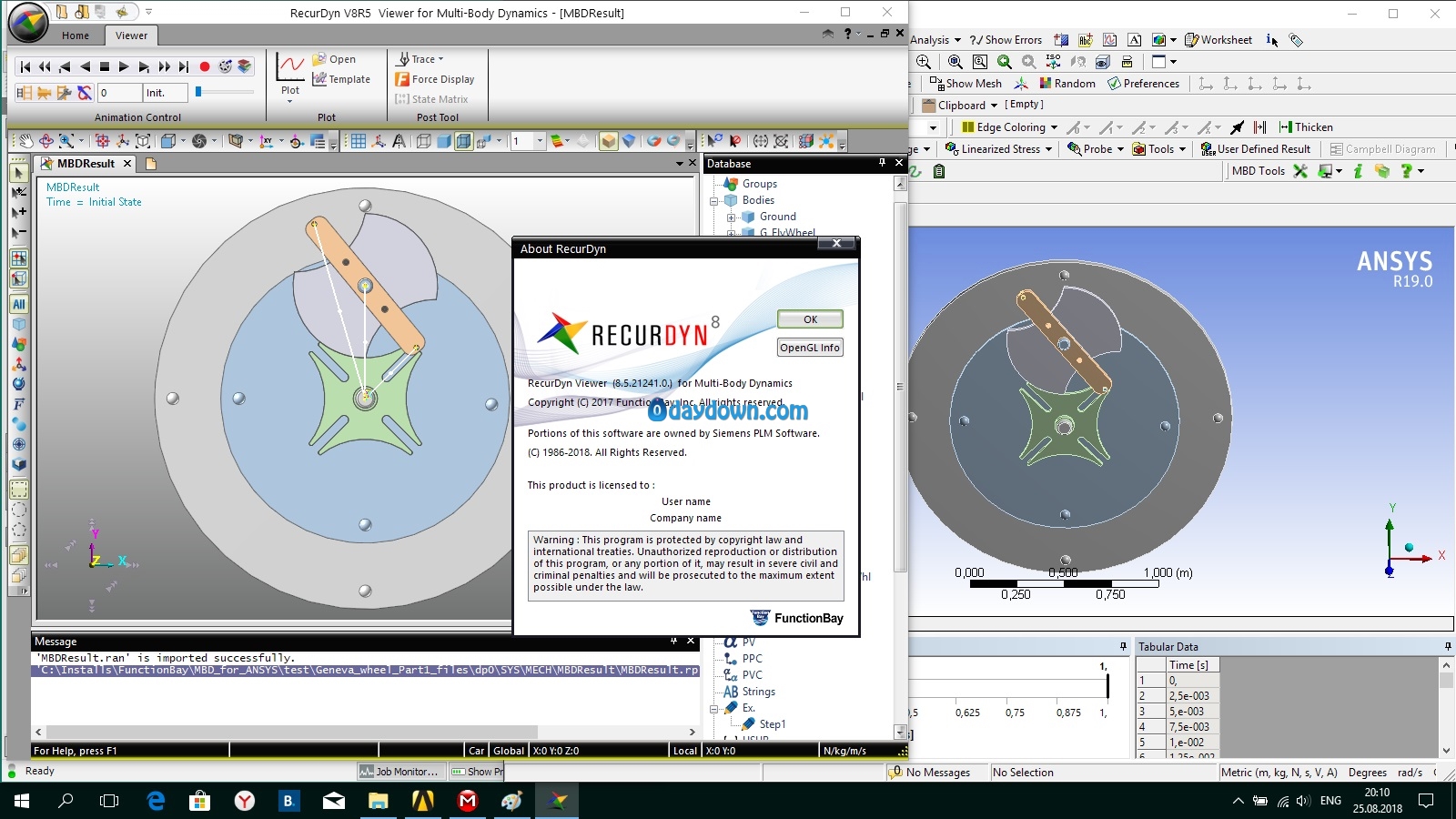
Task: Activate Force Display in Post Tool
Action: [x=435, y=79]
